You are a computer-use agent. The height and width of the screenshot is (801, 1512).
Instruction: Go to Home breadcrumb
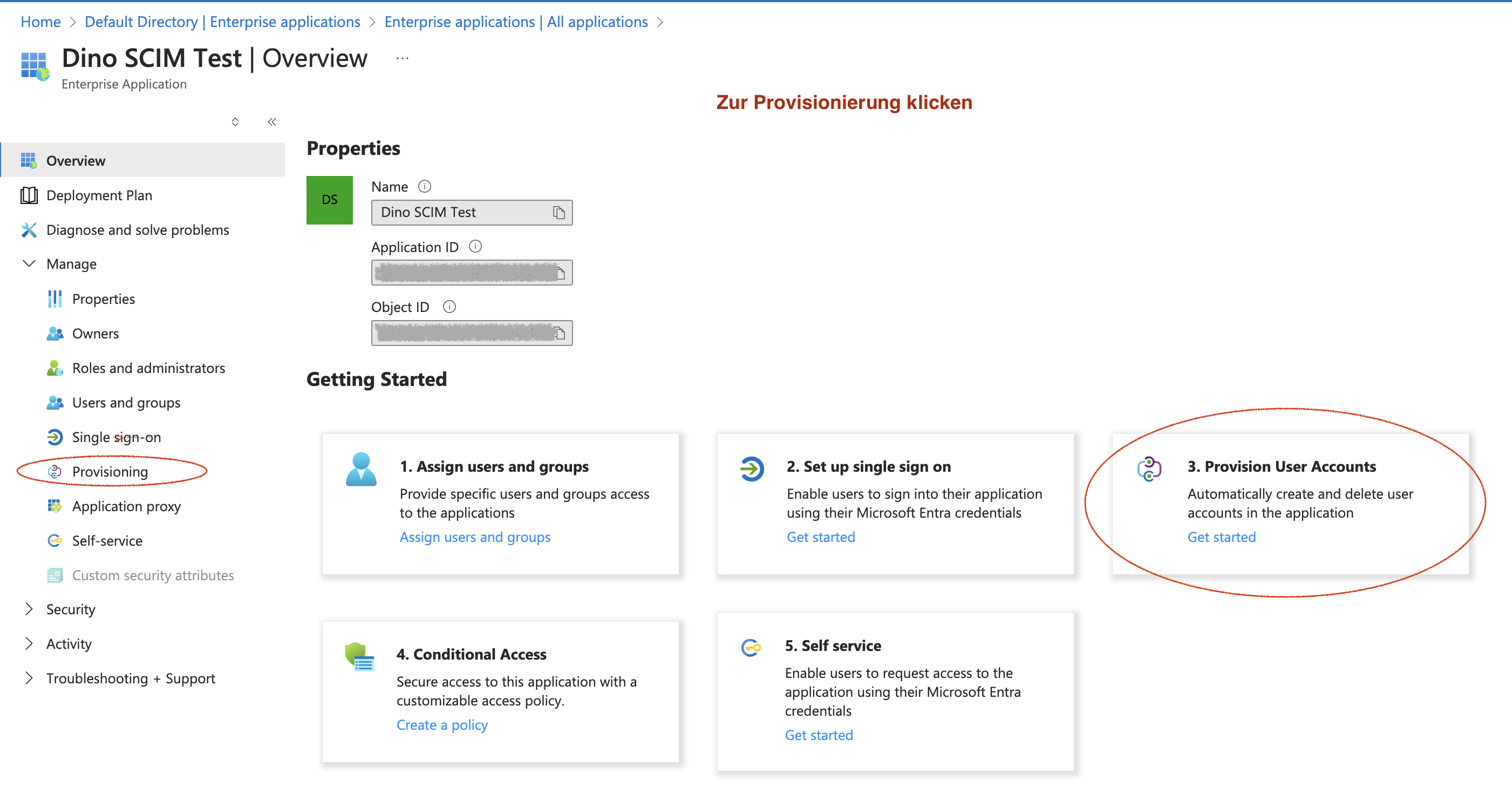coord(40,22)
